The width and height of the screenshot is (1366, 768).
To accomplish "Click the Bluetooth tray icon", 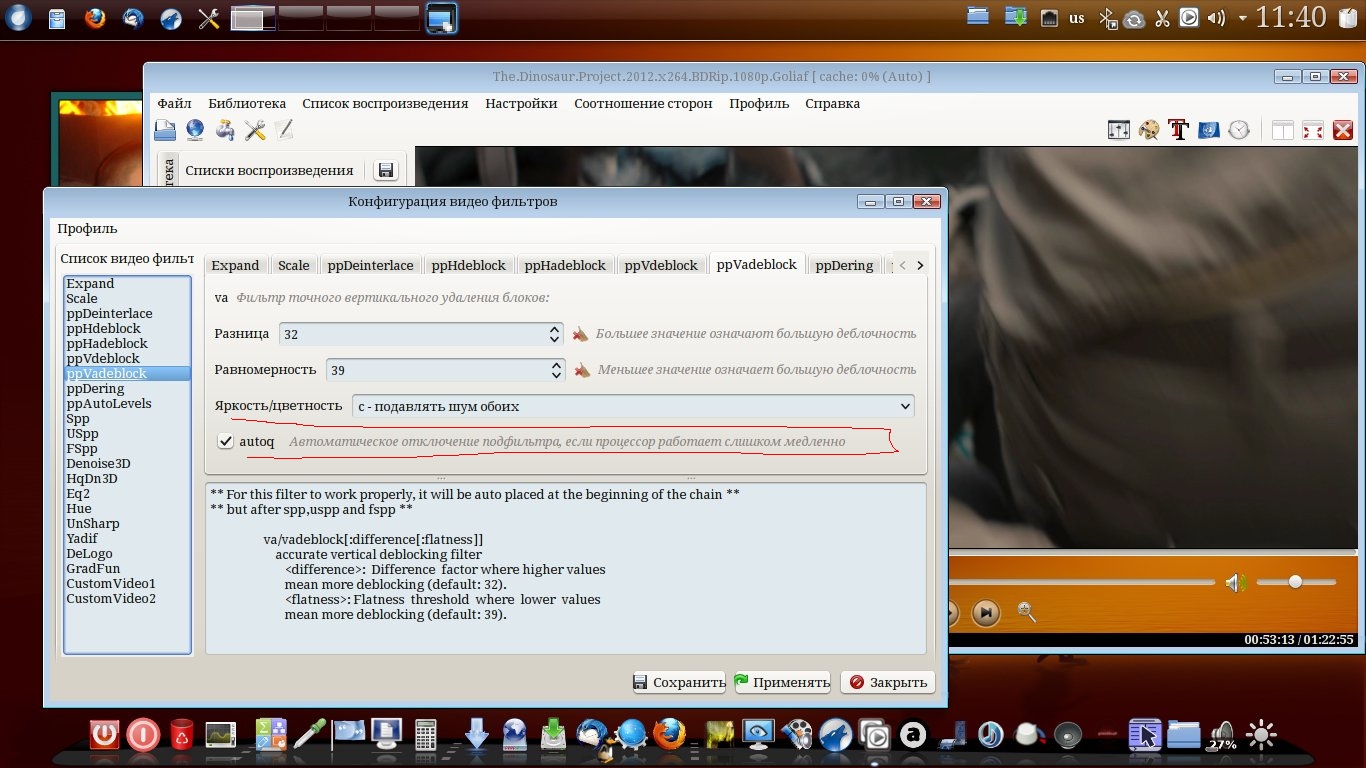I will coord(1107,18).
